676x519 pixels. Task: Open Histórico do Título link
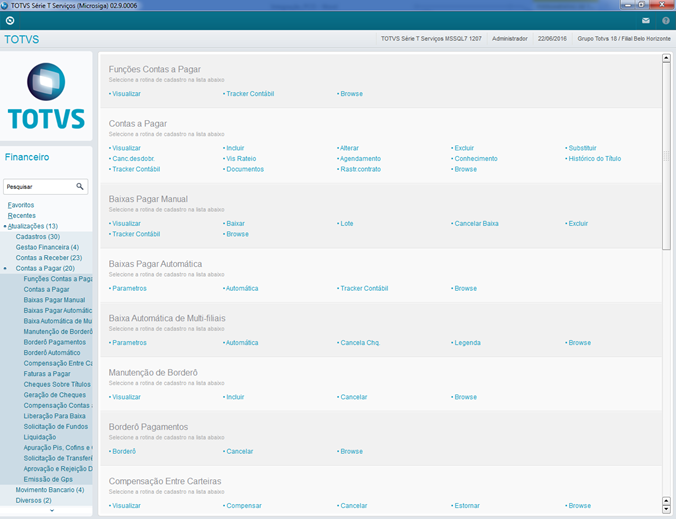click(595, 159)
